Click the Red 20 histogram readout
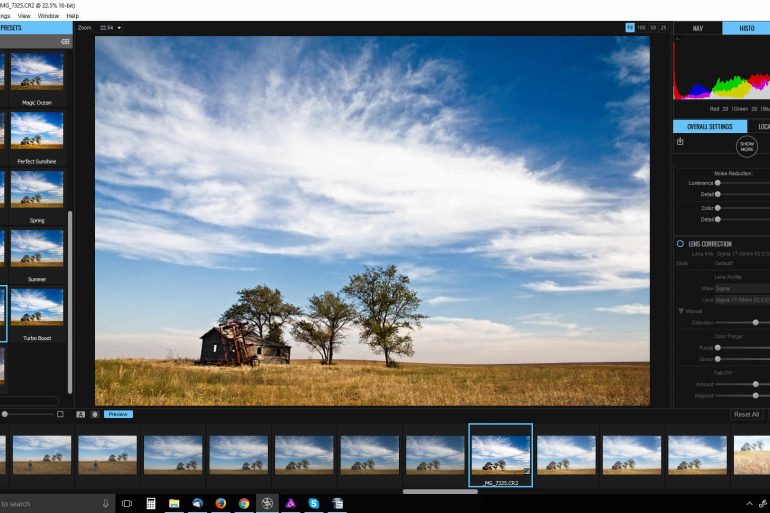Image resolution: width=770 pixels, height=513 pixels. coord(719,109)
